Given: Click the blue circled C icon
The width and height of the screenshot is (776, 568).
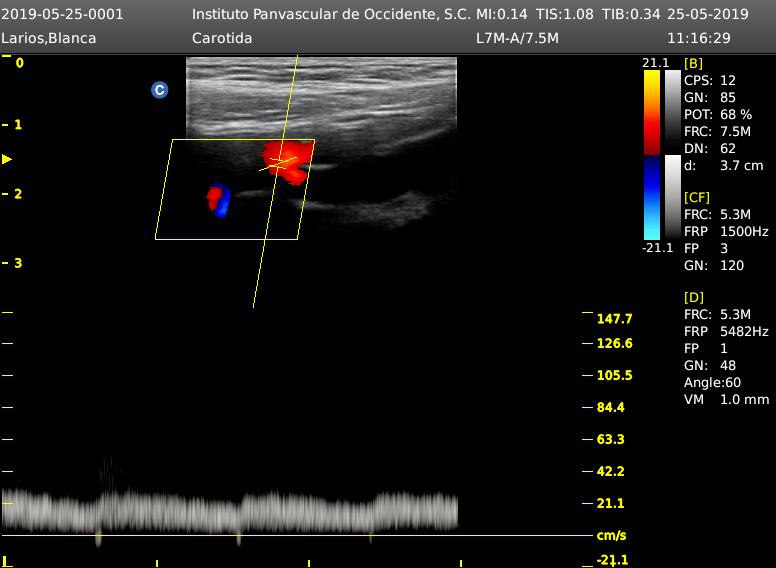Looking at the screenshot, I should point(159,90).
